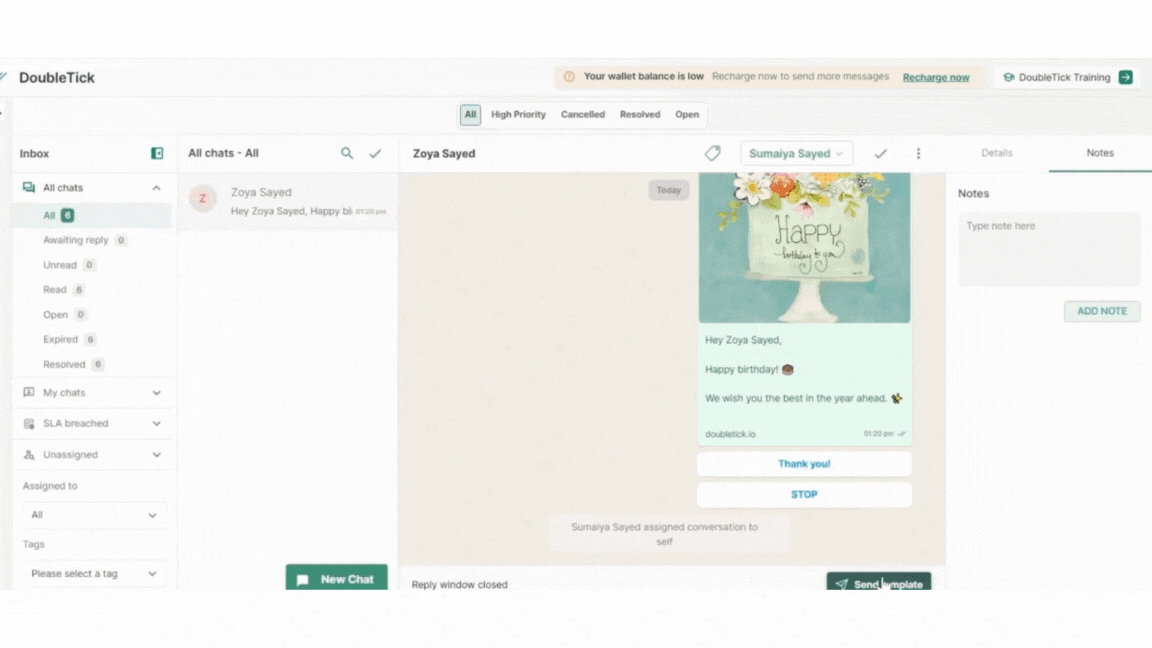Click Zoya Sayed's avatar in chat list
This screenshot has width=1152, height=648.
point(203,198)
